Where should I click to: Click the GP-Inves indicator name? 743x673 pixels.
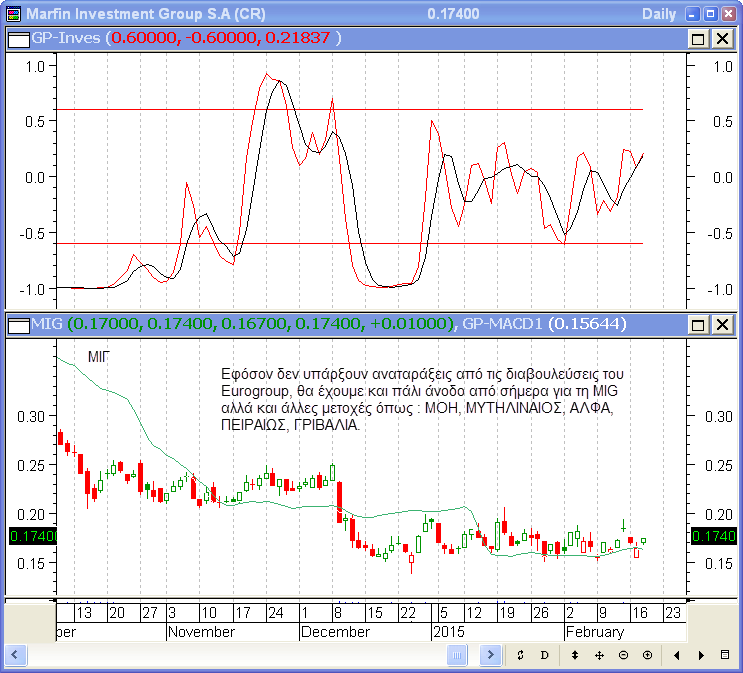(x=66, y=38)
